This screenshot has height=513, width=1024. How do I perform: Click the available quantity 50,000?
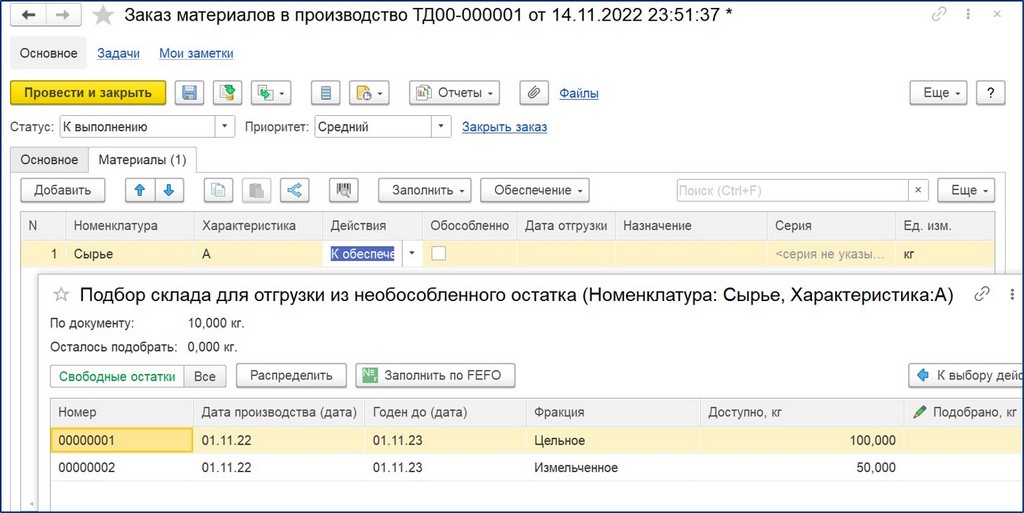click(802, 468)
